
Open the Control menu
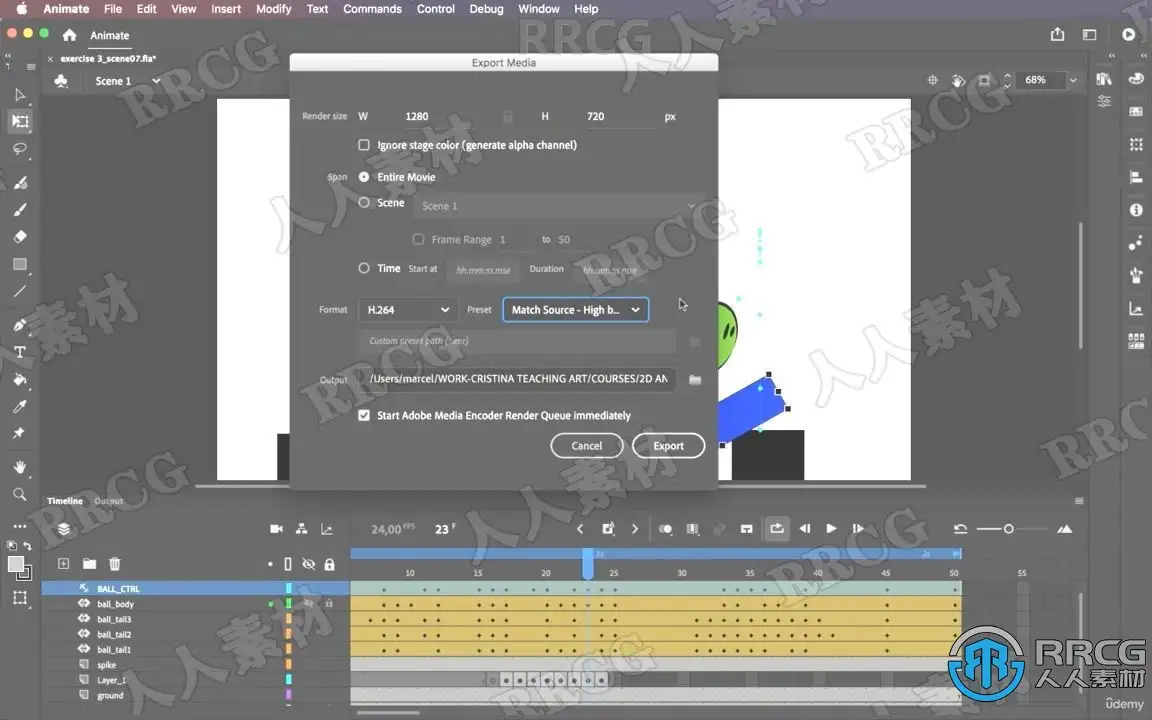pyautogui.click(x=436, y=9)
